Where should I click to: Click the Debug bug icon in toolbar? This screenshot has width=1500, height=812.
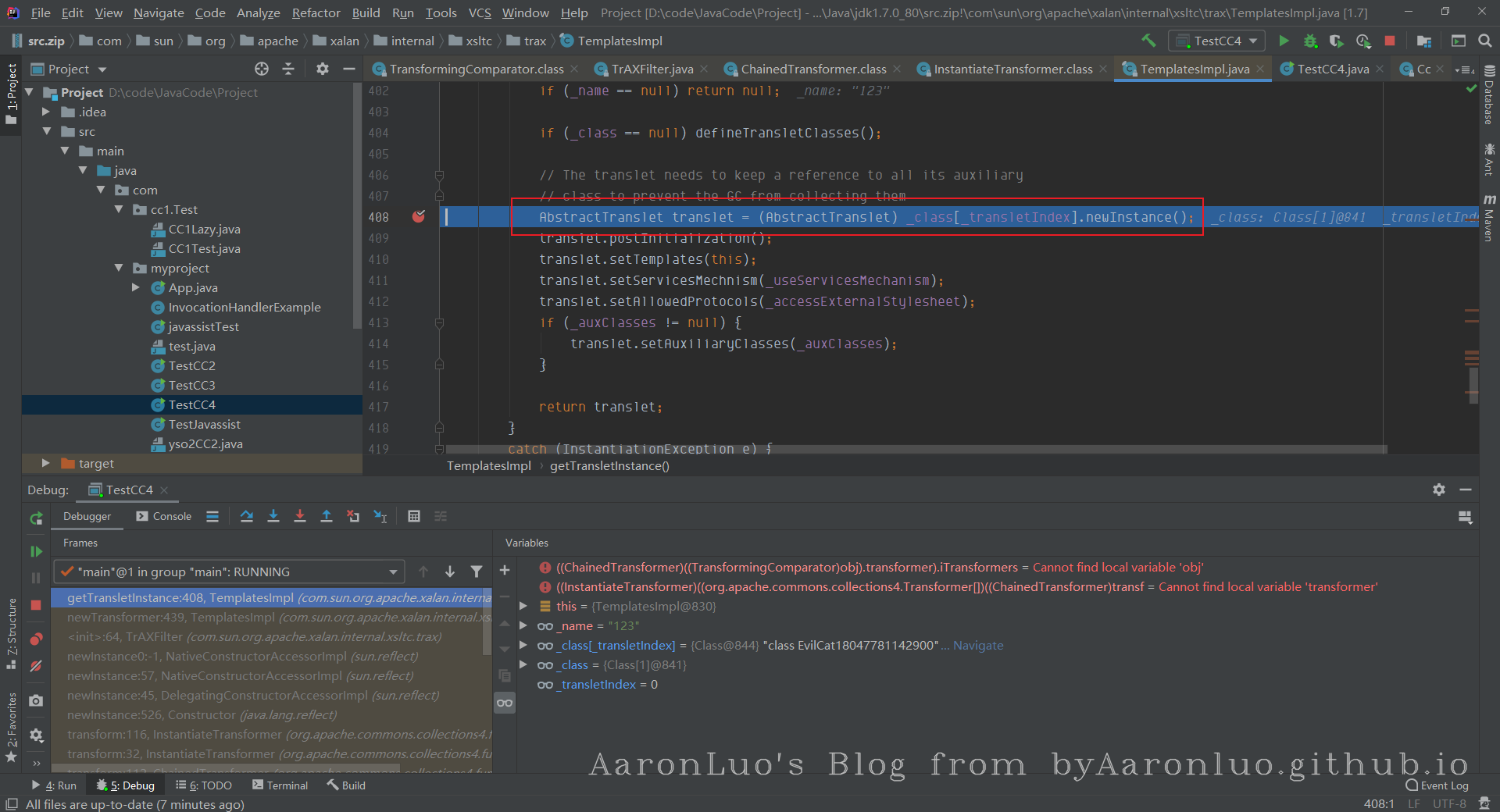(1310, 41)
